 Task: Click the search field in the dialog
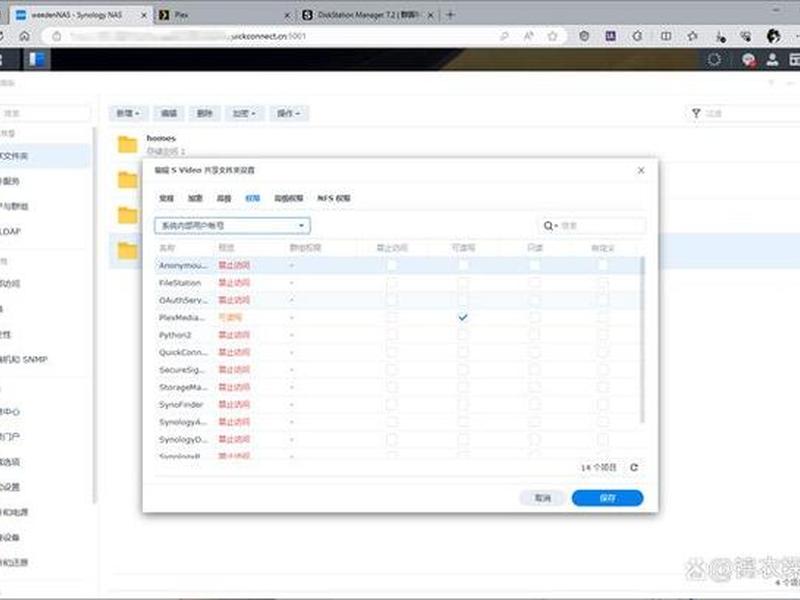[x=592, y=226]
